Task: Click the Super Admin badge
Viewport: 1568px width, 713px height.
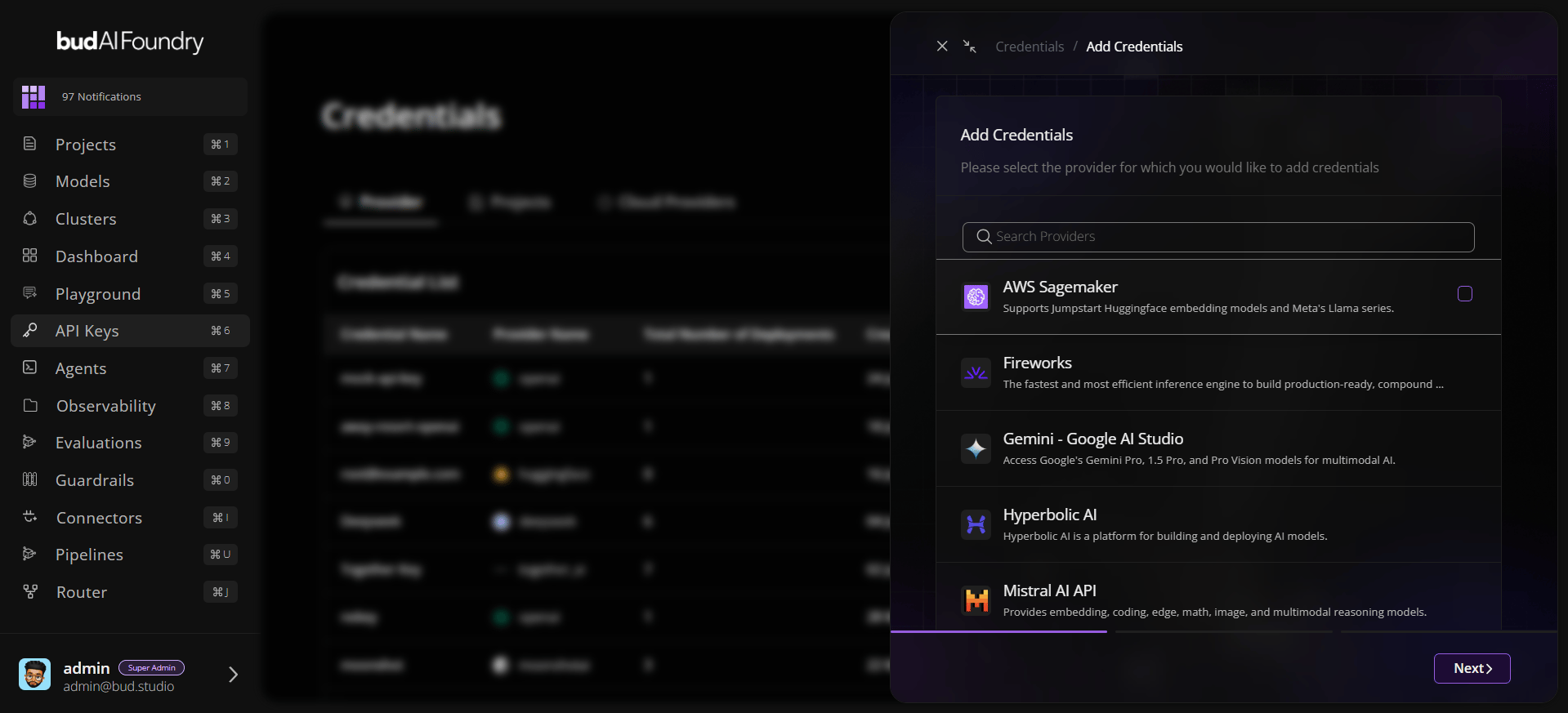Action: coord(151,668)
